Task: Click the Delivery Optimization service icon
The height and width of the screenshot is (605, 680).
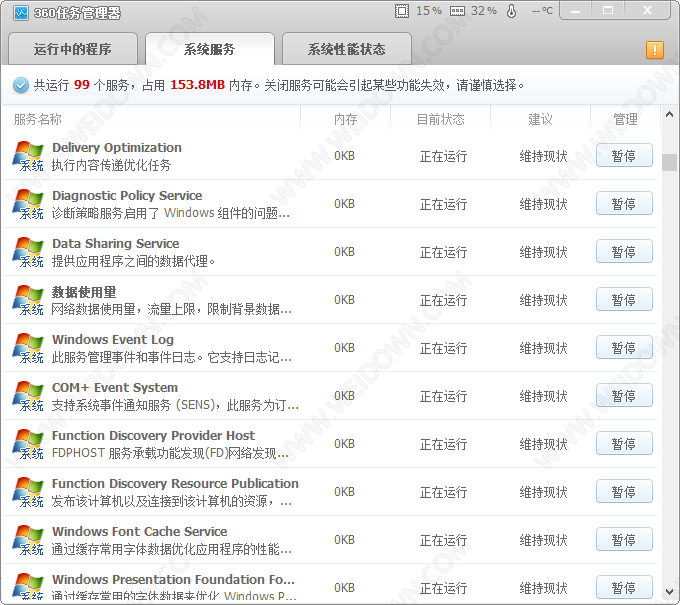Action: click(28, 156)
